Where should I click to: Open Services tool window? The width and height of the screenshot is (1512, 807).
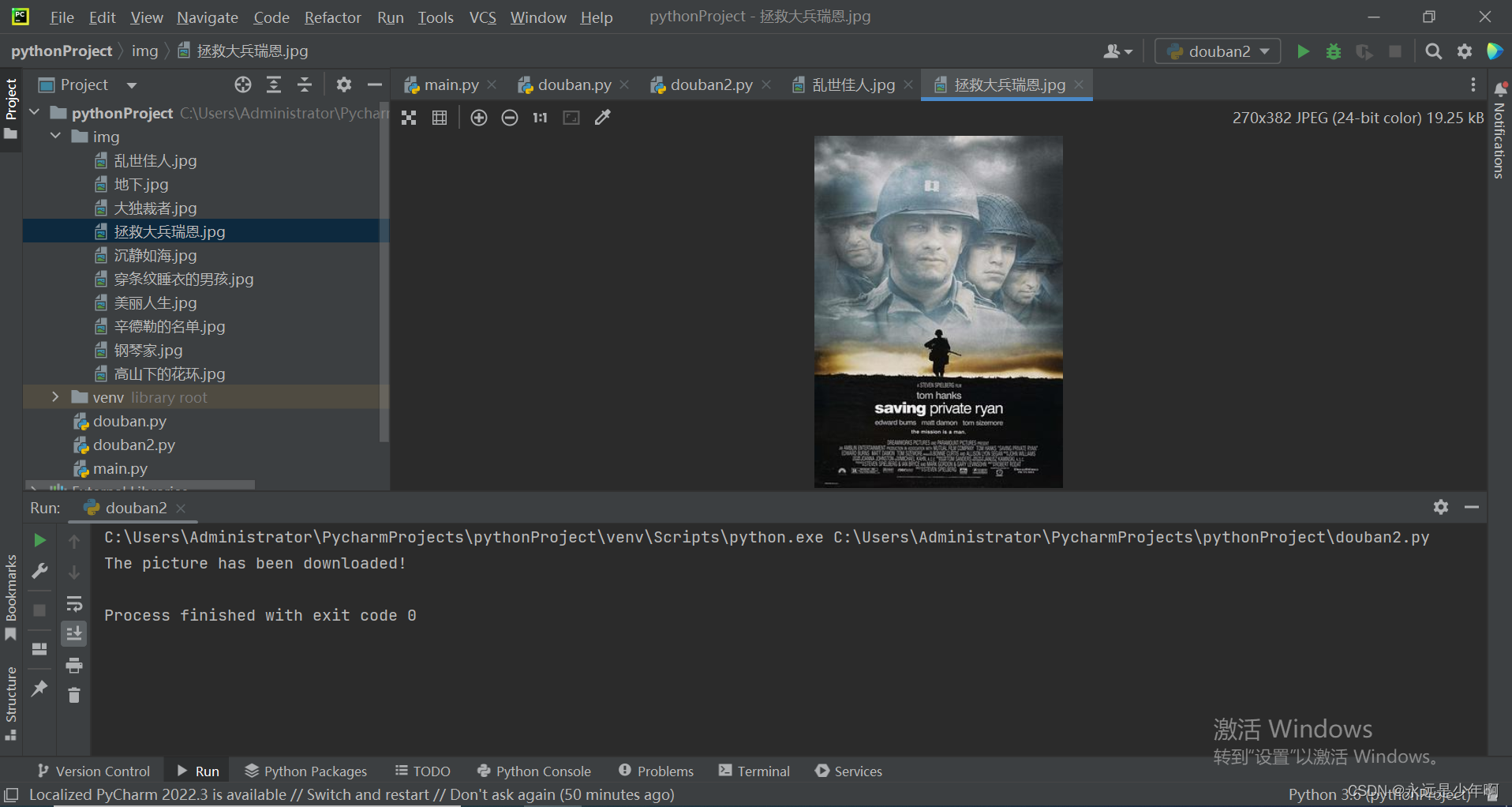pos(849,771)
